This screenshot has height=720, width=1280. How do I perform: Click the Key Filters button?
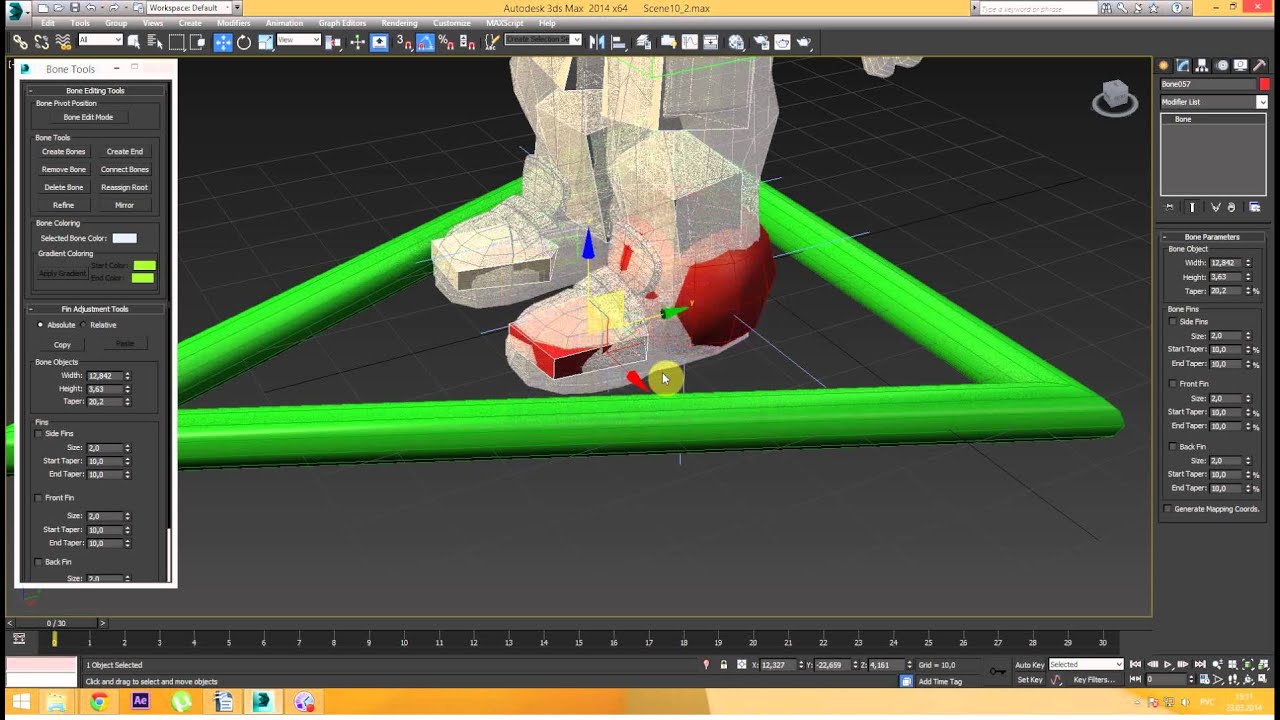coord(1094,680)
